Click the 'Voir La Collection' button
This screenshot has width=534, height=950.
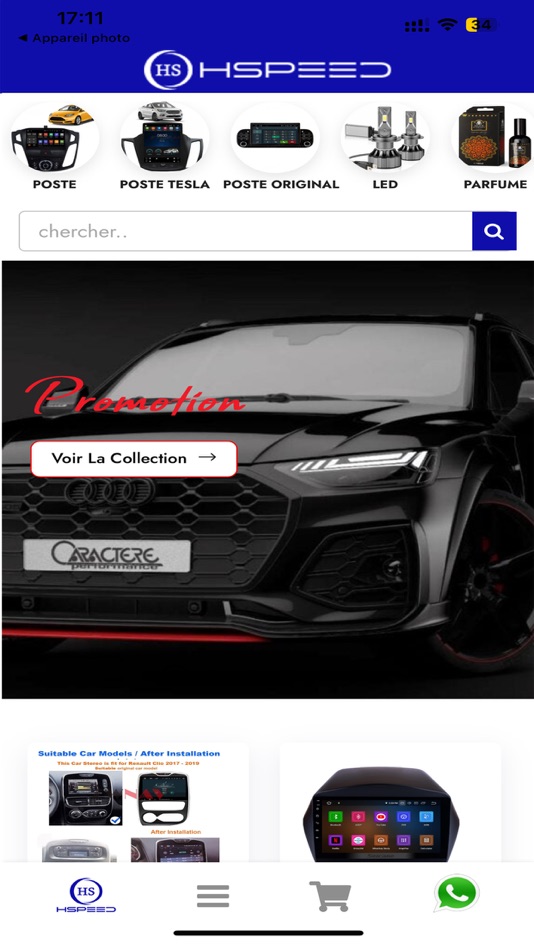click(133, 459)
